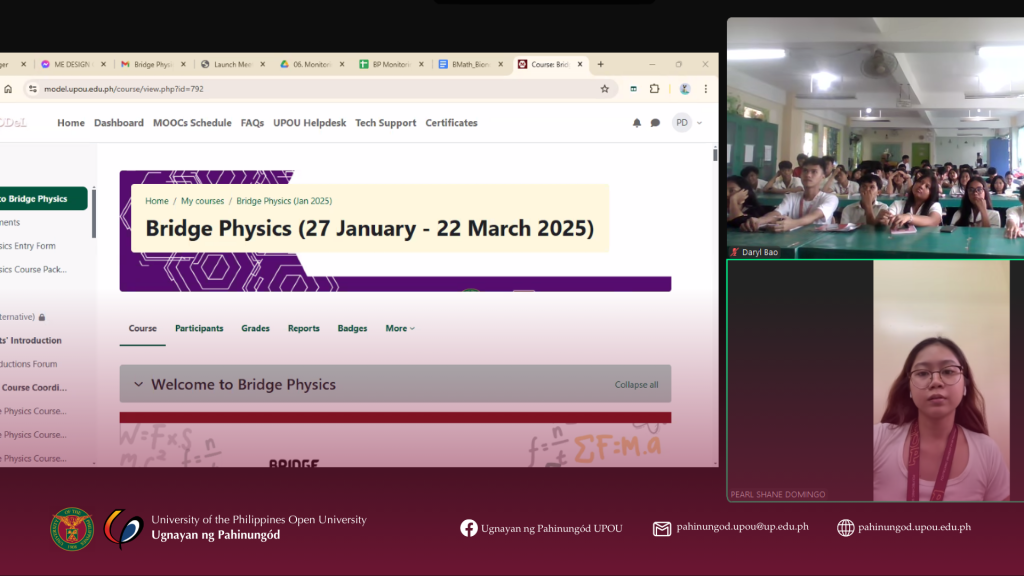Click the Home breadcrumb link
Image resolution: width=1024 pixels, height=576 pixels.
[157, 201]
